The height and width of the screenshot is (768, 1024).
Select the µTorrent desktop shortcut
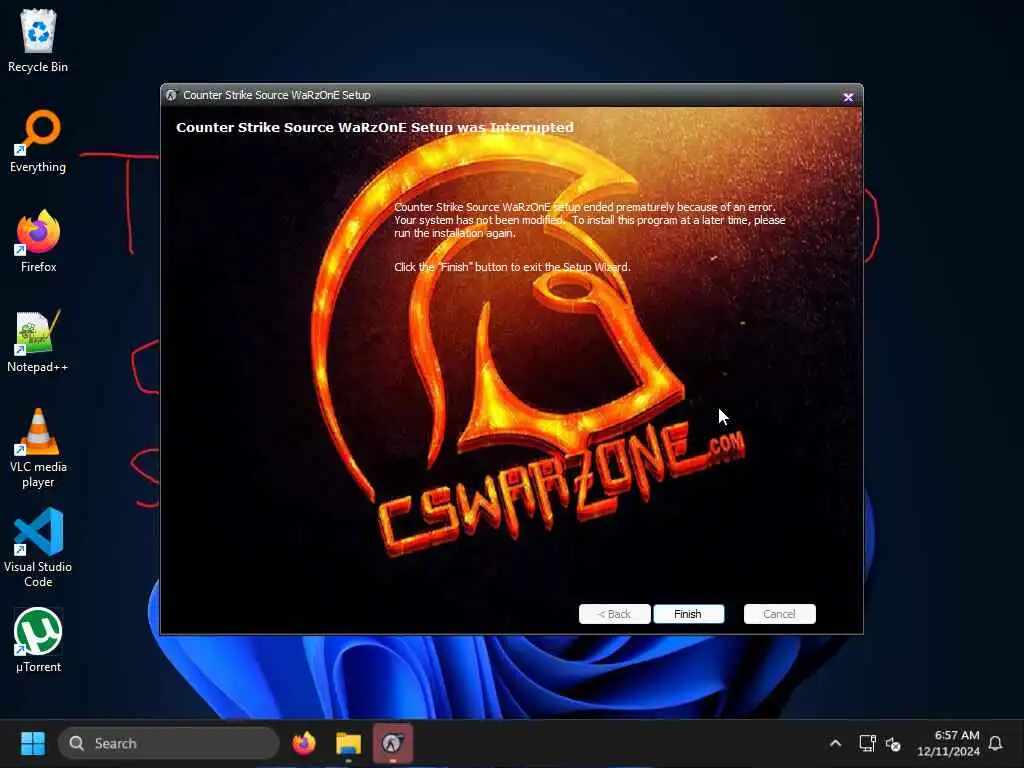point(38,641)
